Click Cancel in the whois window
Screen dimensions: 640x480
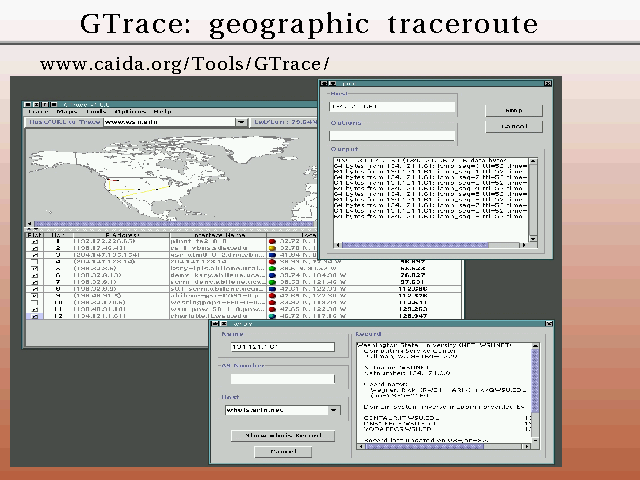pos(283,451)
